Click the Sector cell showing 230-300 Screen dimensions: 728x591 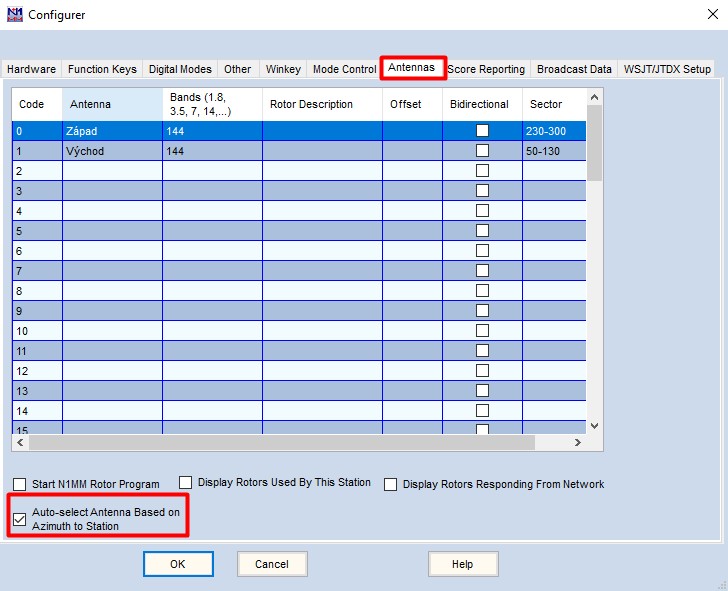coord(553,131)
